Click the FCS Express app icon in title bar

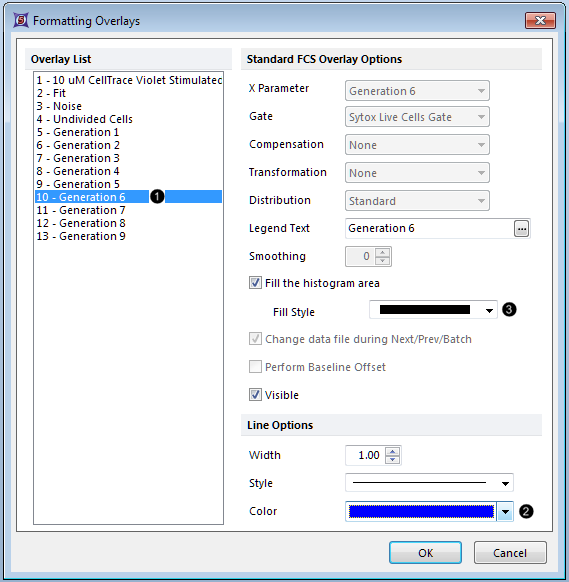21,20
